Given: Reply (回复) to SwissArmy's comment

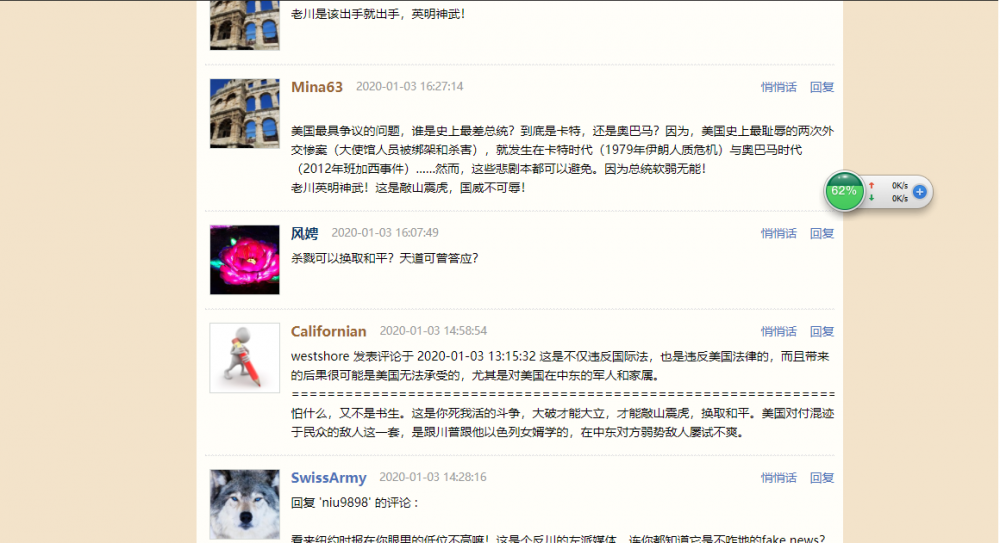Looking at the screenshot, I should (821, 478).
